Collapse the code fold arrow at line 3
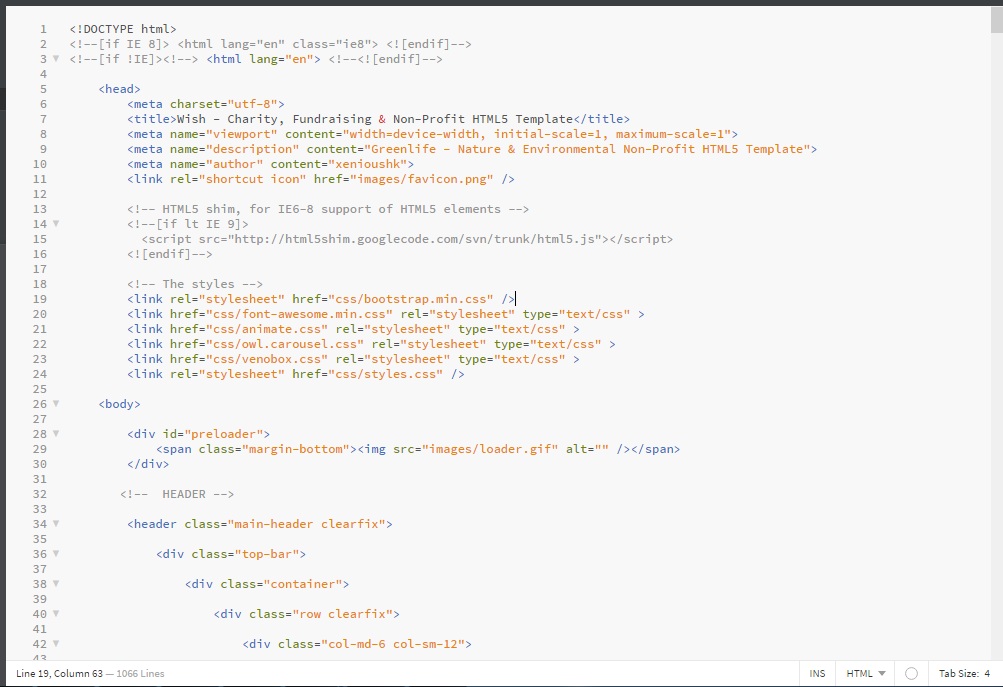Viewport: 1003px width, 687px height. pos(56,59)
